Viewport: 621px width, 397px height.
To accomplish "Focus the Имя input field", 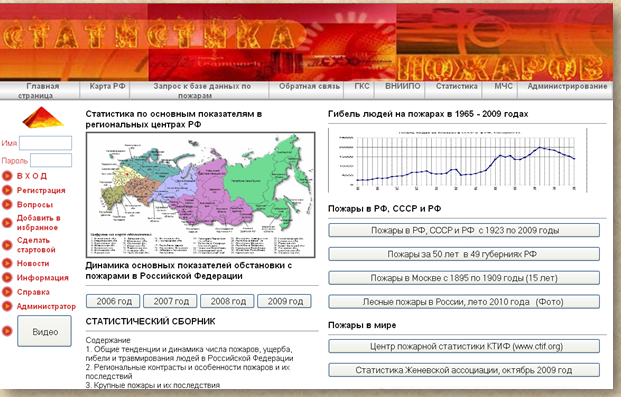I will 46,143.
